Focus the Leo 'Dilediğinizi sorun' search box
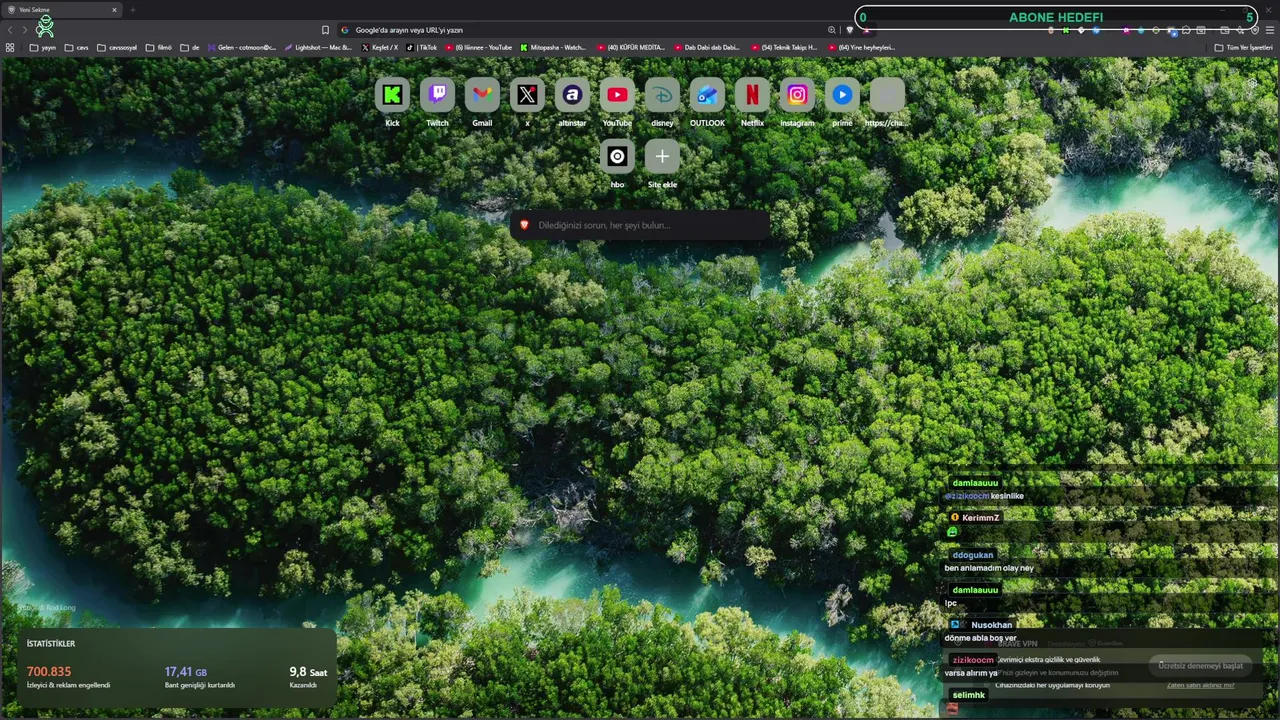1280x720 pixels. (640, 225)
